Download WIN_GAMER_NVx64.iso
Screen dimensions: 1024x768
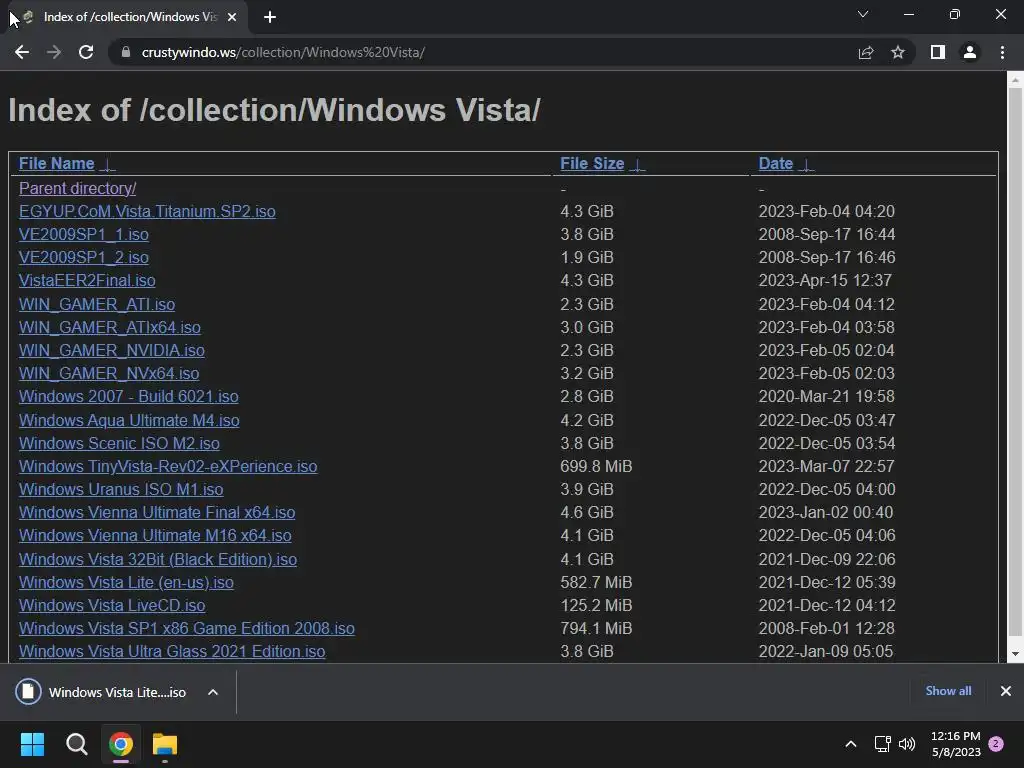pos(109,373)
